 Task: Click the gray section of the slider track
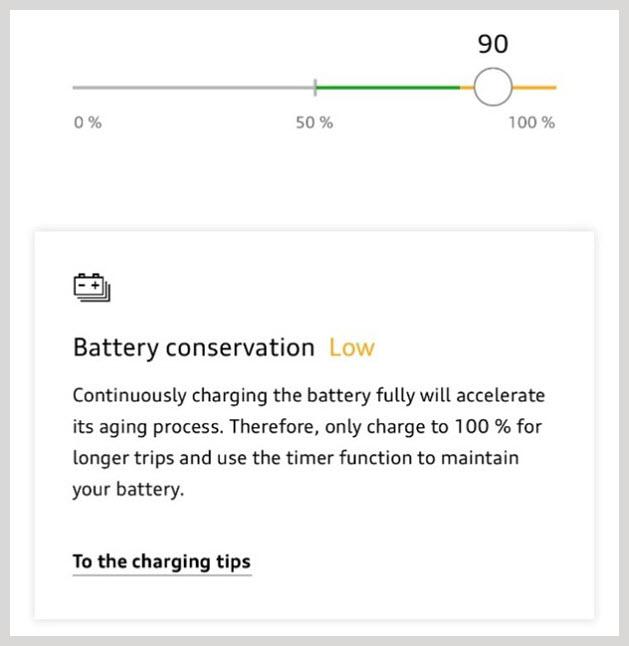coord(193,88)
